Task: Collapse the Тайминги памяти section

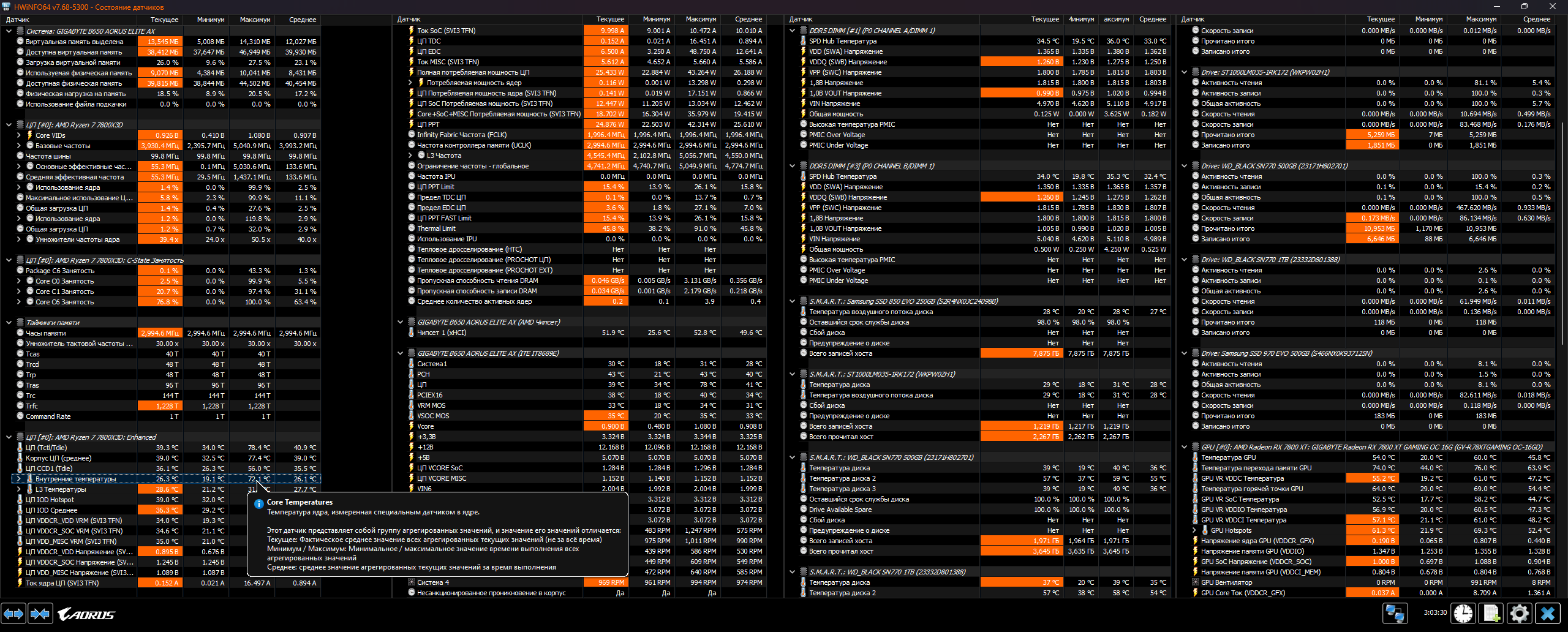Action: pos(9,323)
